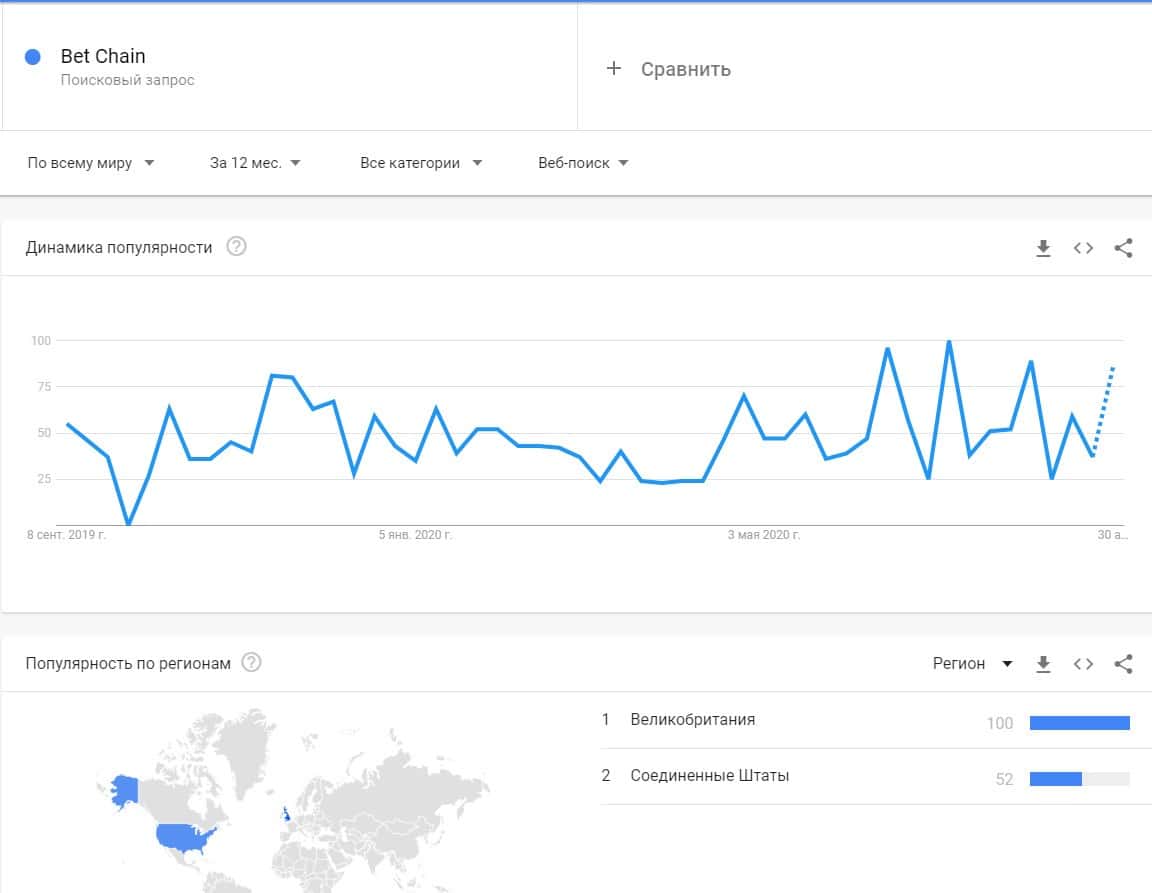This screenshot has height=893, width=1152.
Task: Open the Веб-поиск search type dropdown
Action: coord(583,163)
